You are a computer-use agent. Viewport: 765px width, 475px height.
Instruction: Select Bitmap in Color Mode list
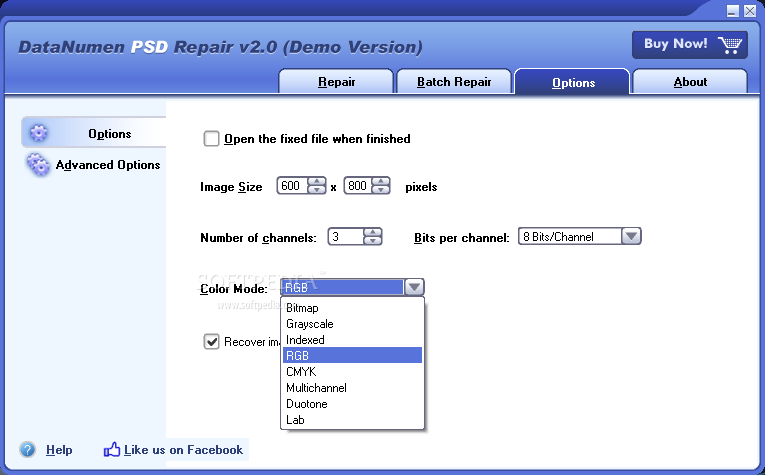[x=352, y=308]
